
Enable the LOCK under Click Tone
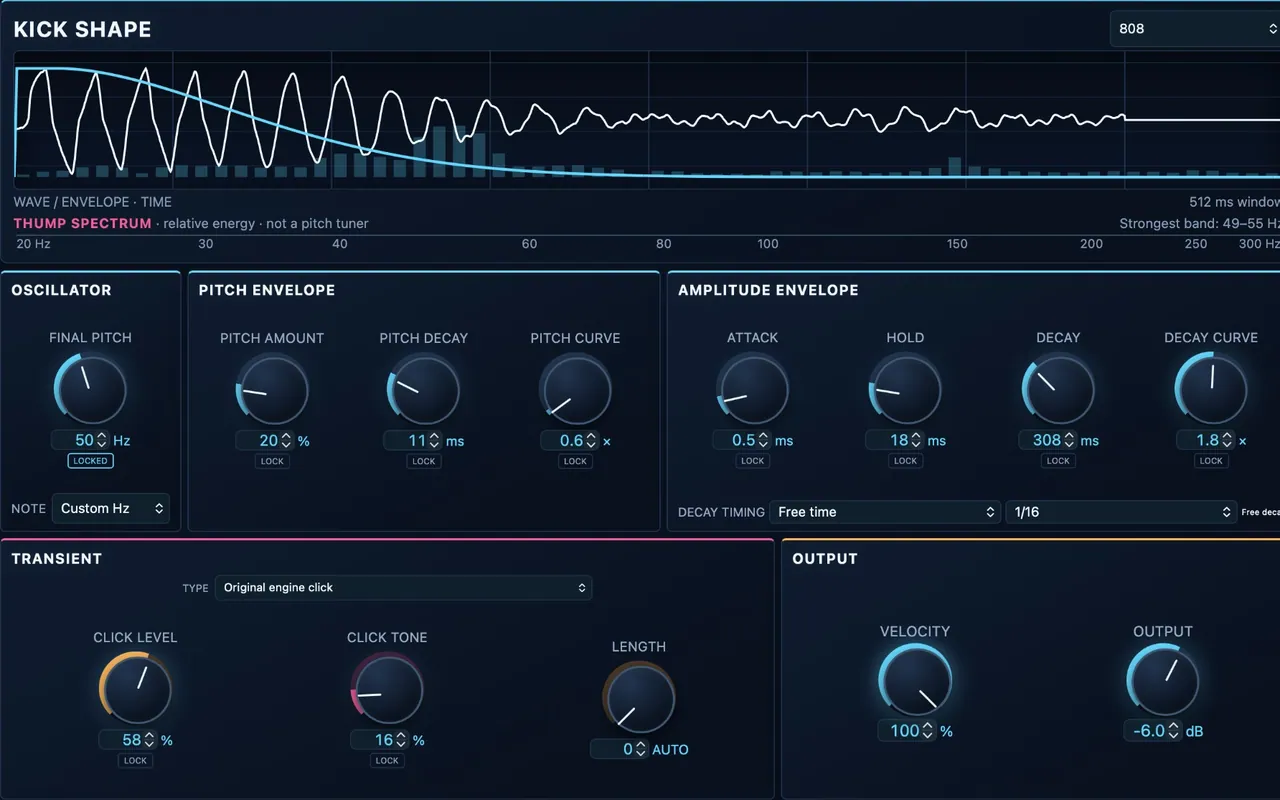click(387, 761)
